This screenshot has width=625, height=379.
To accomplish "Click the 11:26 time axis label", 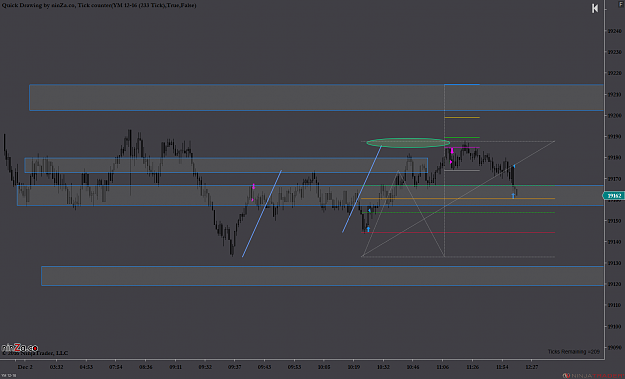I will click(472, 367).
